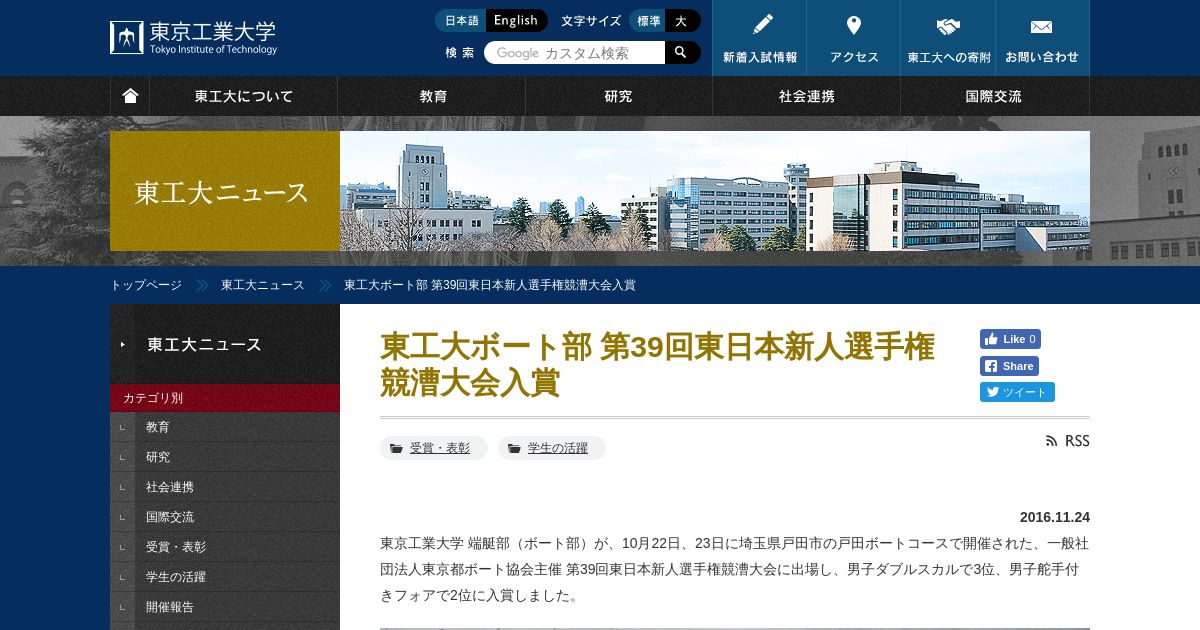Open 新着入試情報 pencil icon
1200x630 pixels.
pos(760,38)
